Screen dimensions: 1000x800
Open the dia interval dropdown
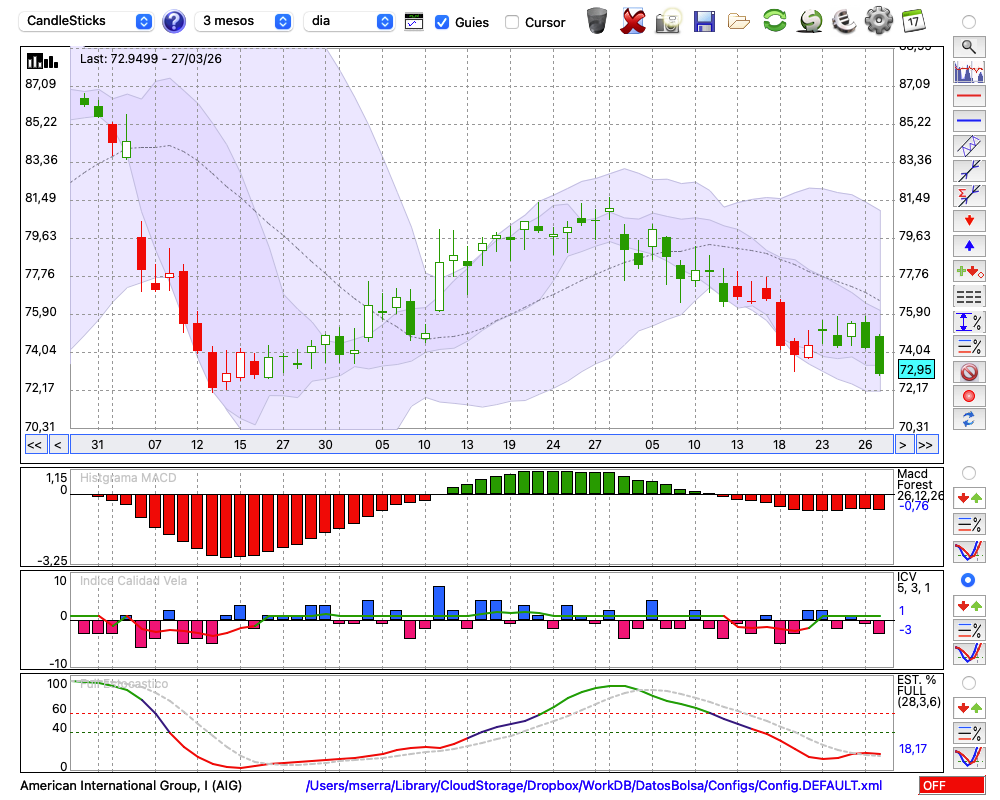tap(349, 21)
